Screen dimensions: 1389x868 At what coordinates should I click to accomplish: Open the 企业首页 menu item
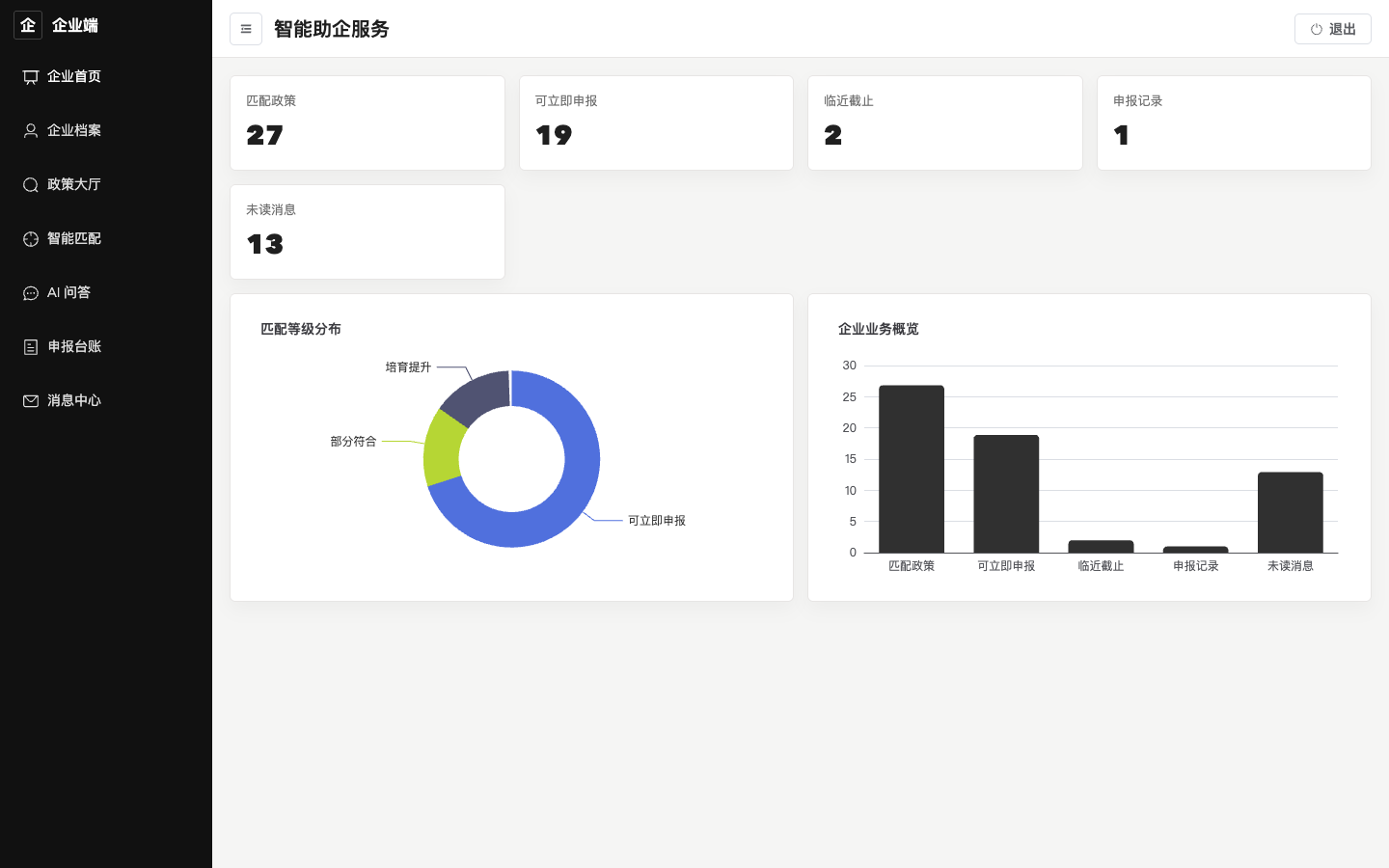pos(106,77)
